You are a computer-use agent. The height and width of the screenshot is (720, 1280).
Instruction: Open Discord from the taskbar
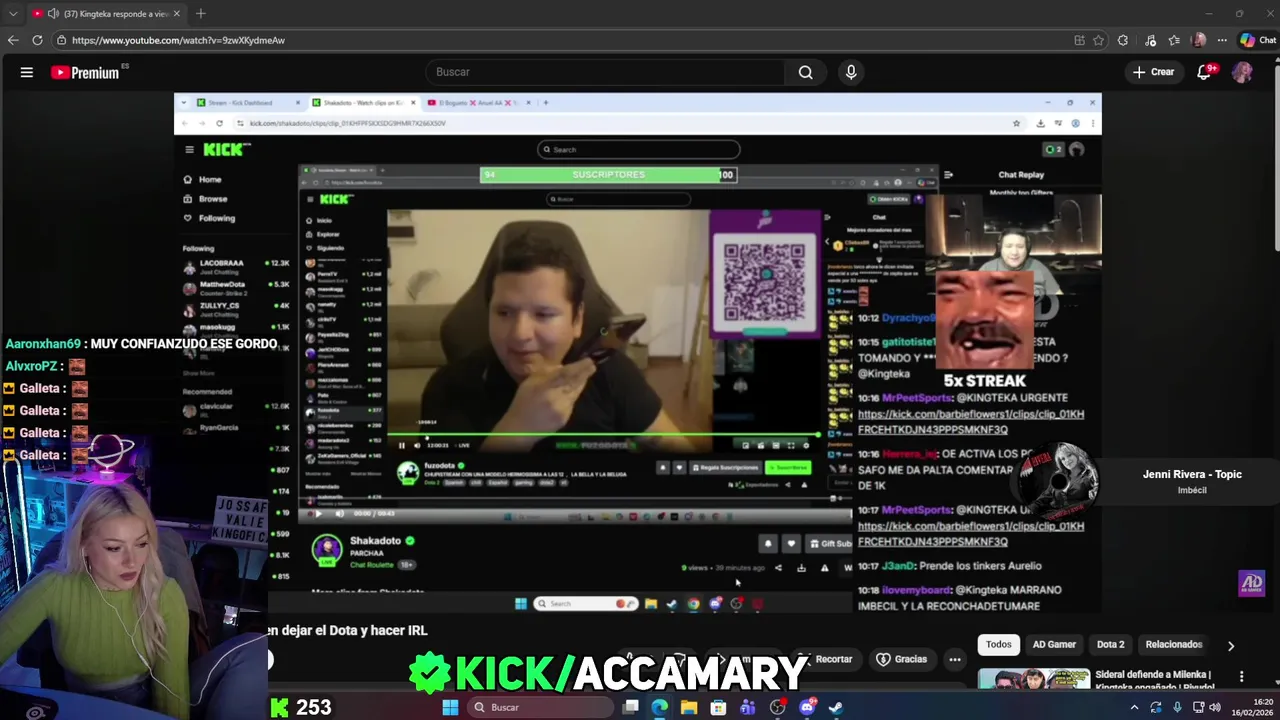tap(807, 707)
